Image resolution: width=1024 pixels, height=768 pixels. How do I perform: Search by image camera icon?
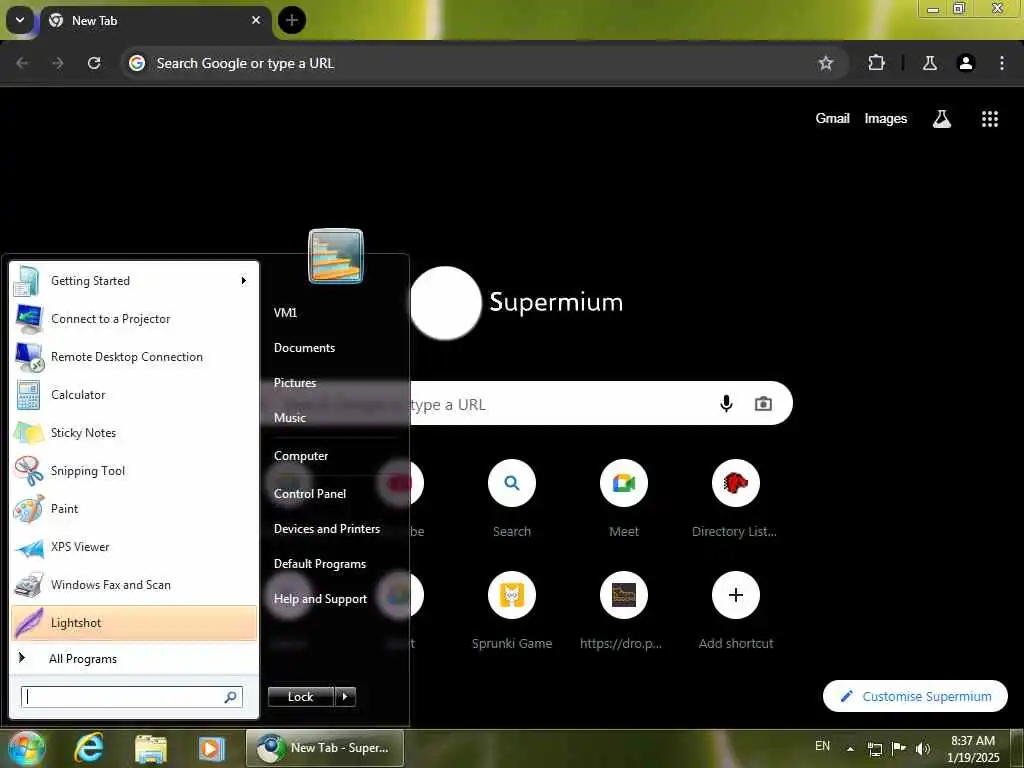pyautogui.click(x=763, y=404)
